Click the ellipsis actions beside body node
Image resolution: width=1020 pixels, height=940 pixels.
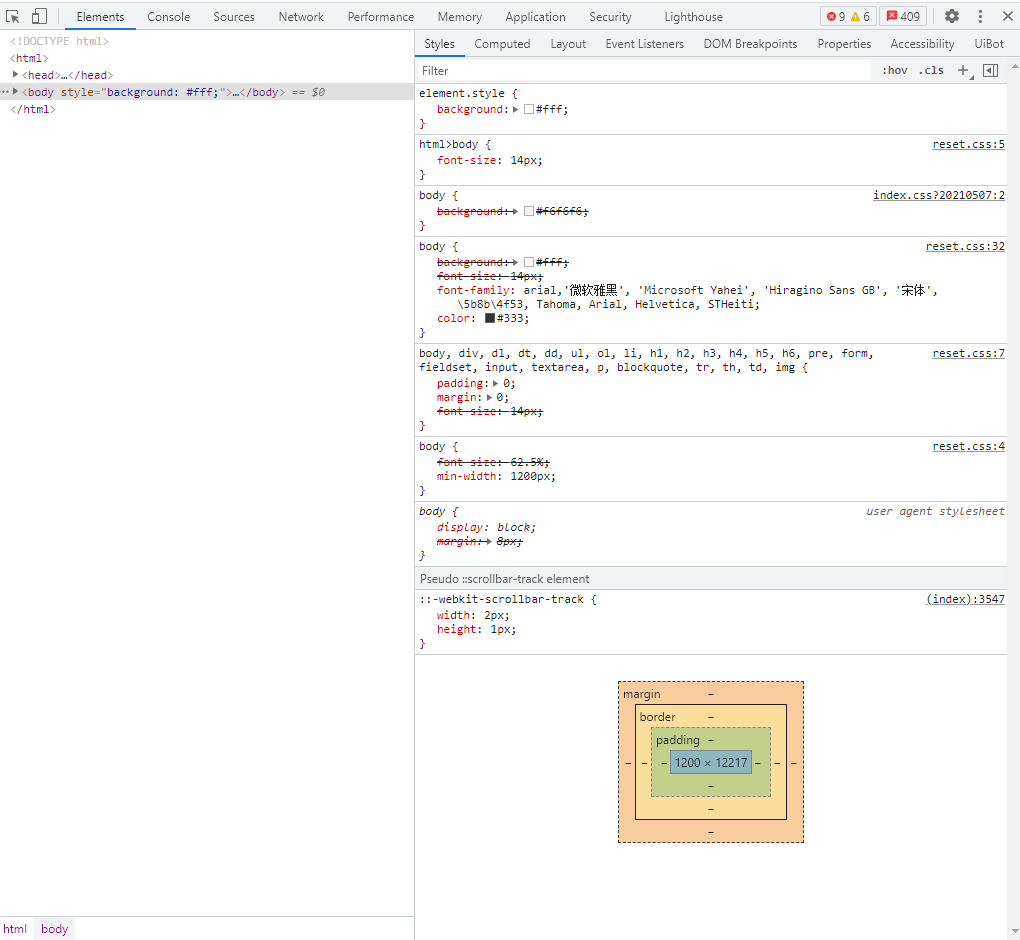click(5, 92)
